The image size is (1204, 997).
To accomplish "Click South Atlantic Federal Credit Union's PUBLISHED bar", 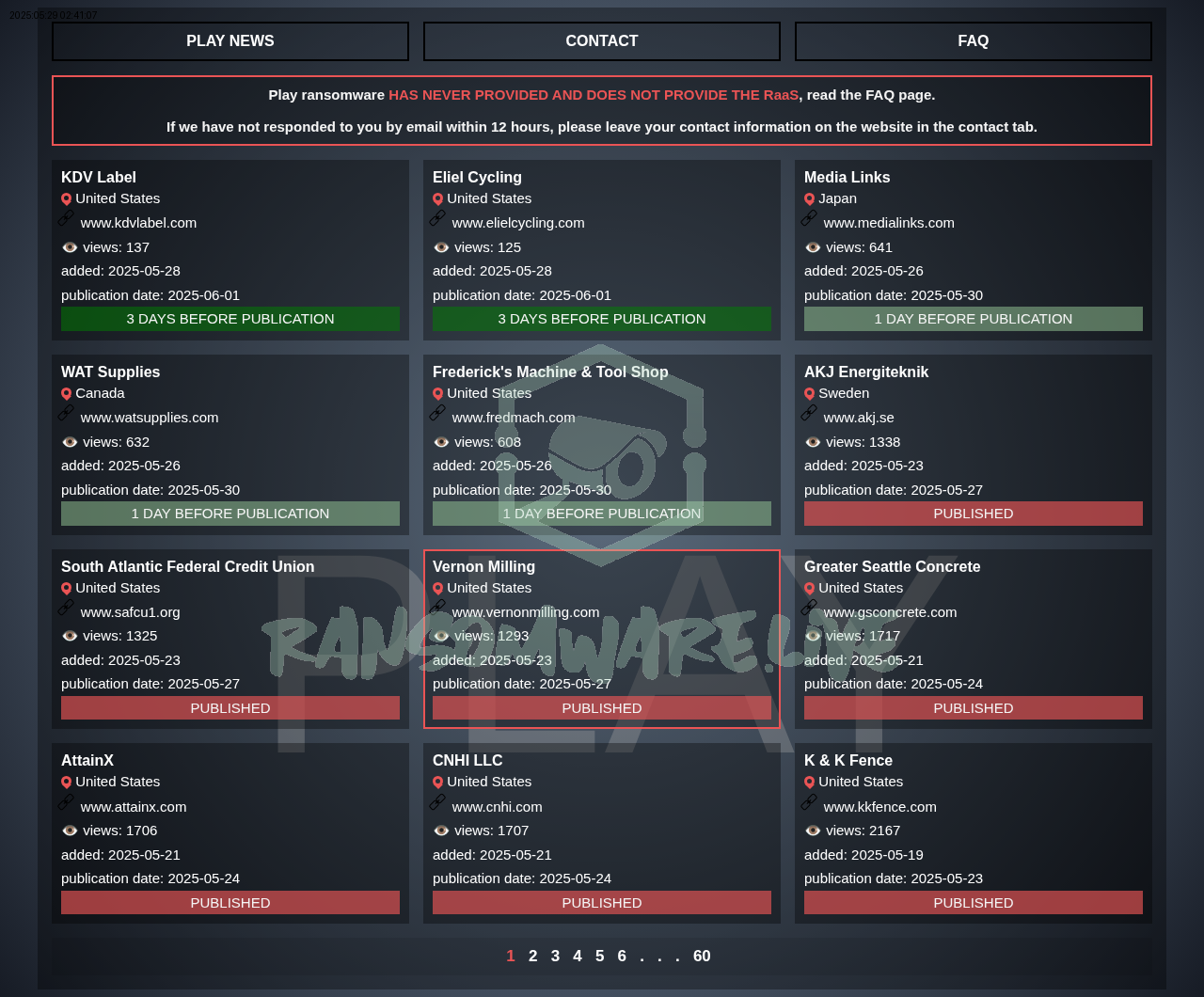I will pos(230,708).
